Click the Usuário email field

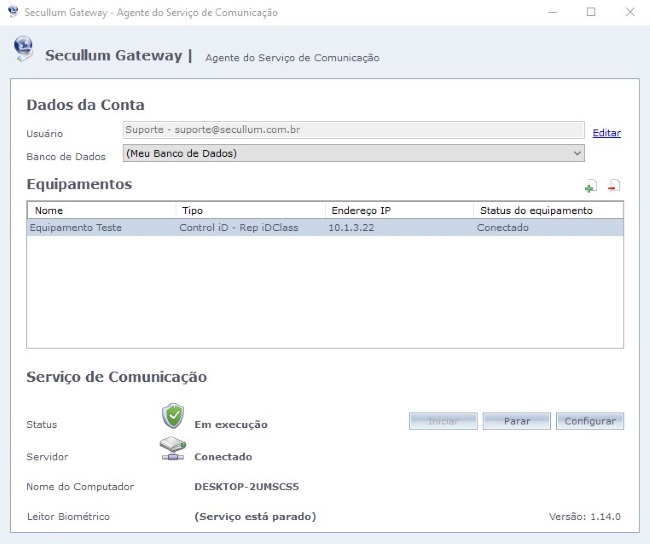(x=353, y=130)
